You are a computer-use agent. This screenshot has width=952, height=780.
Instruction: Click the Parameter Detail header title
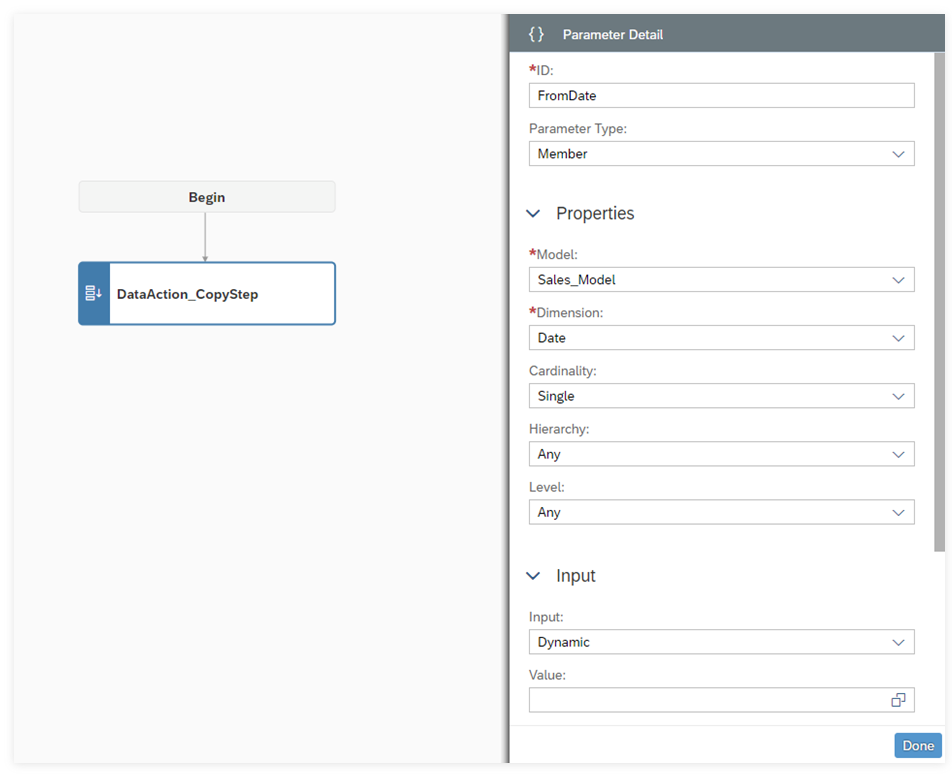(612, 34)
